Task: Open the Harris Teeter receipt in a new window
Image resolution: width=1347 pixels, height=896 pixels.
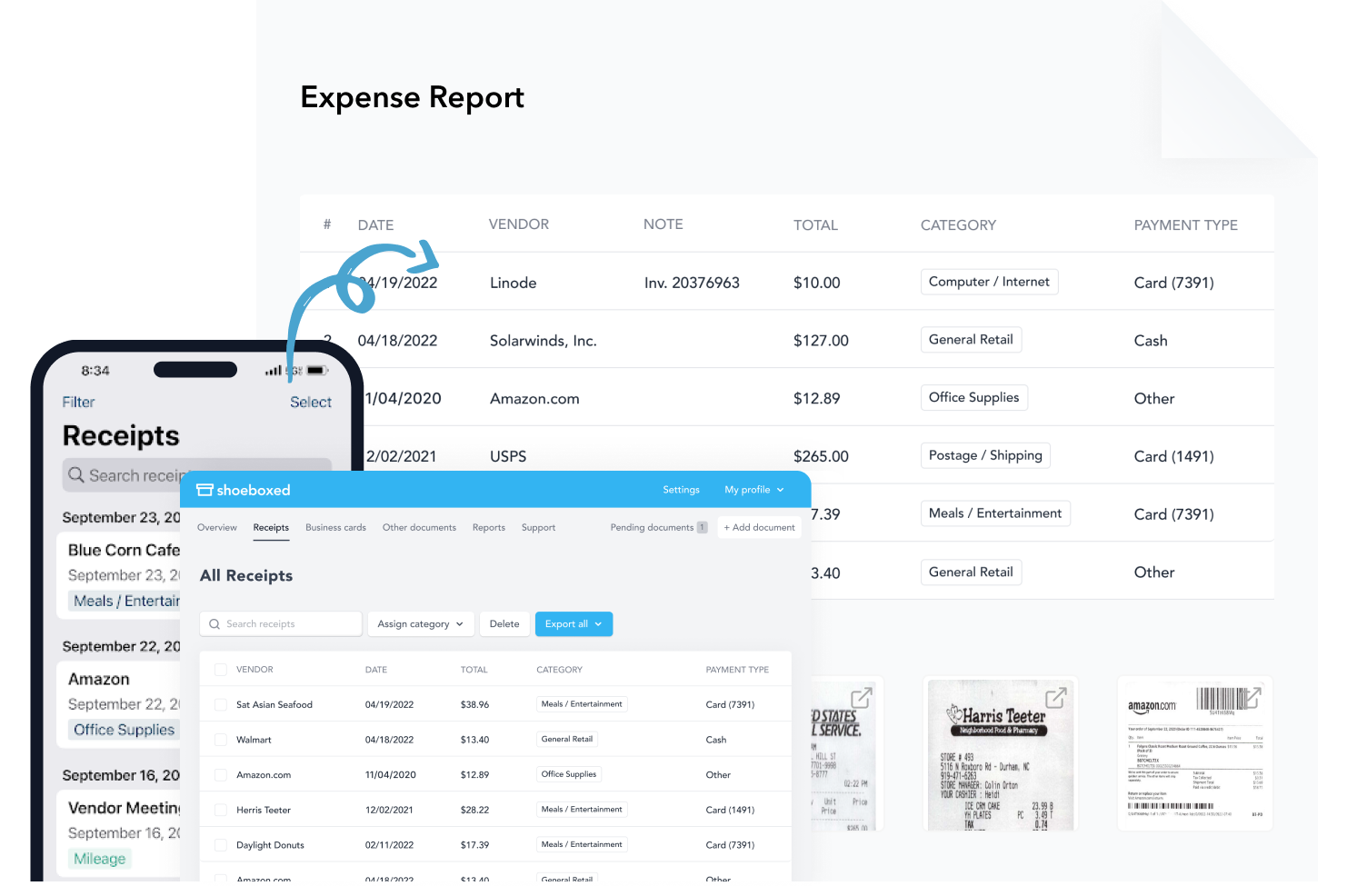Action: point(1055,698)
